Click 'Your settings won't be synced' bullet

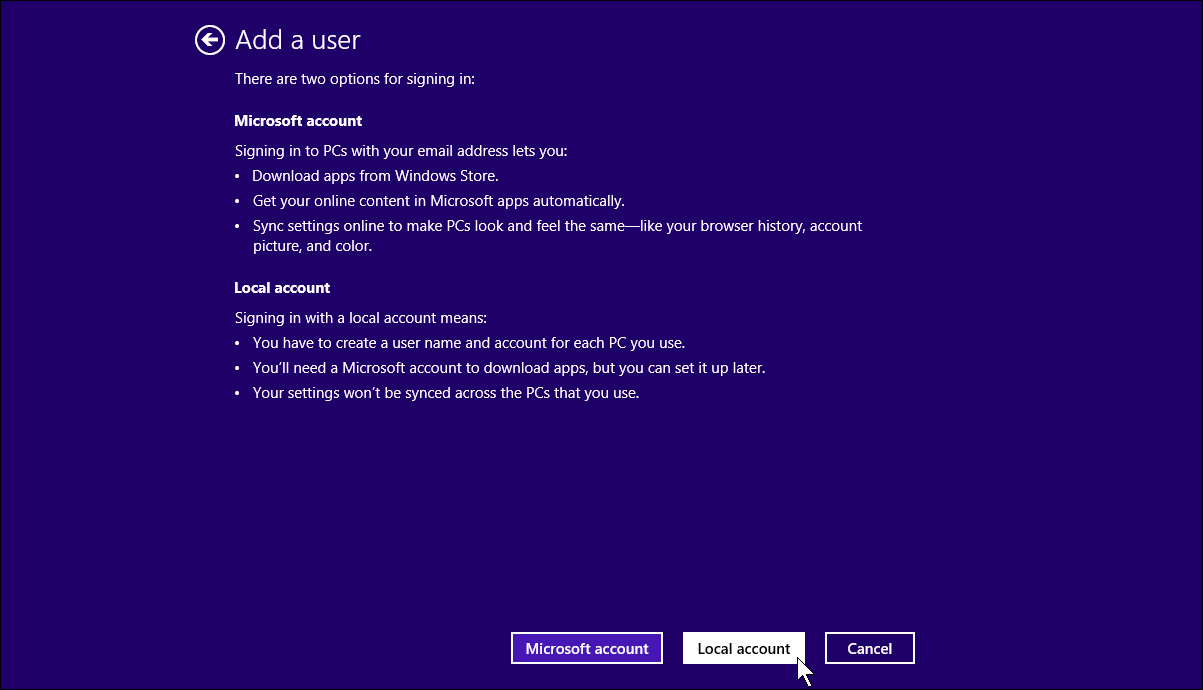(446, 393)
